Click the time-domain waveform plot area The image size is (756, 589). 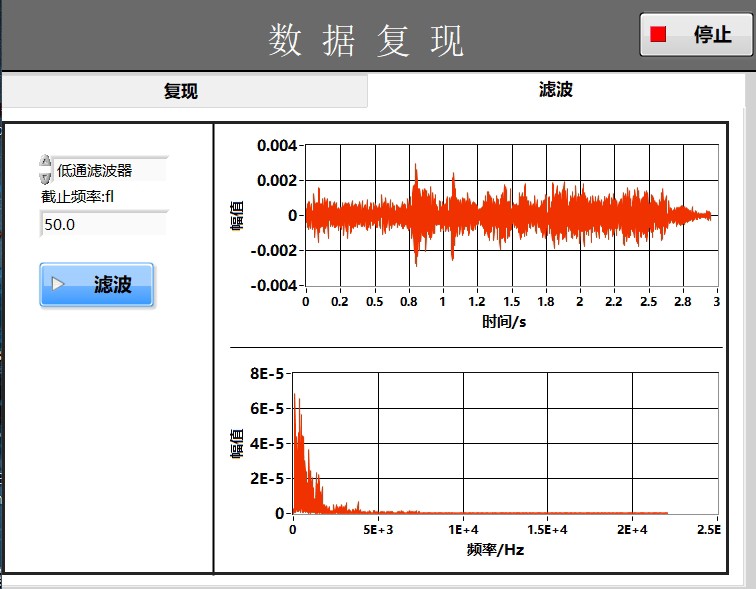click(x=512, y=215)
